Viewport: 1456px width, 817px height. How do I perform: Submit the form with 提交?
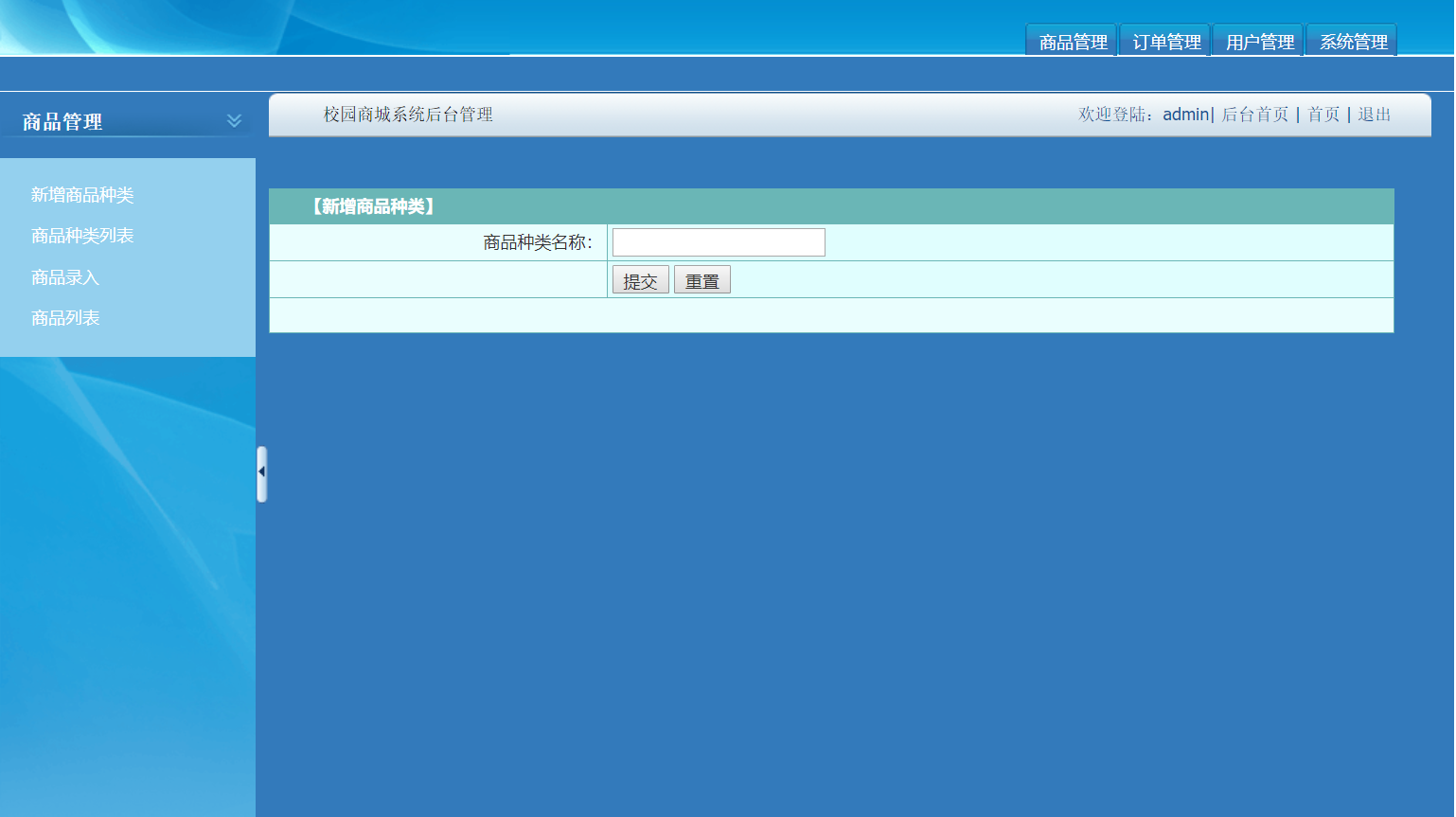coord(641,280)
